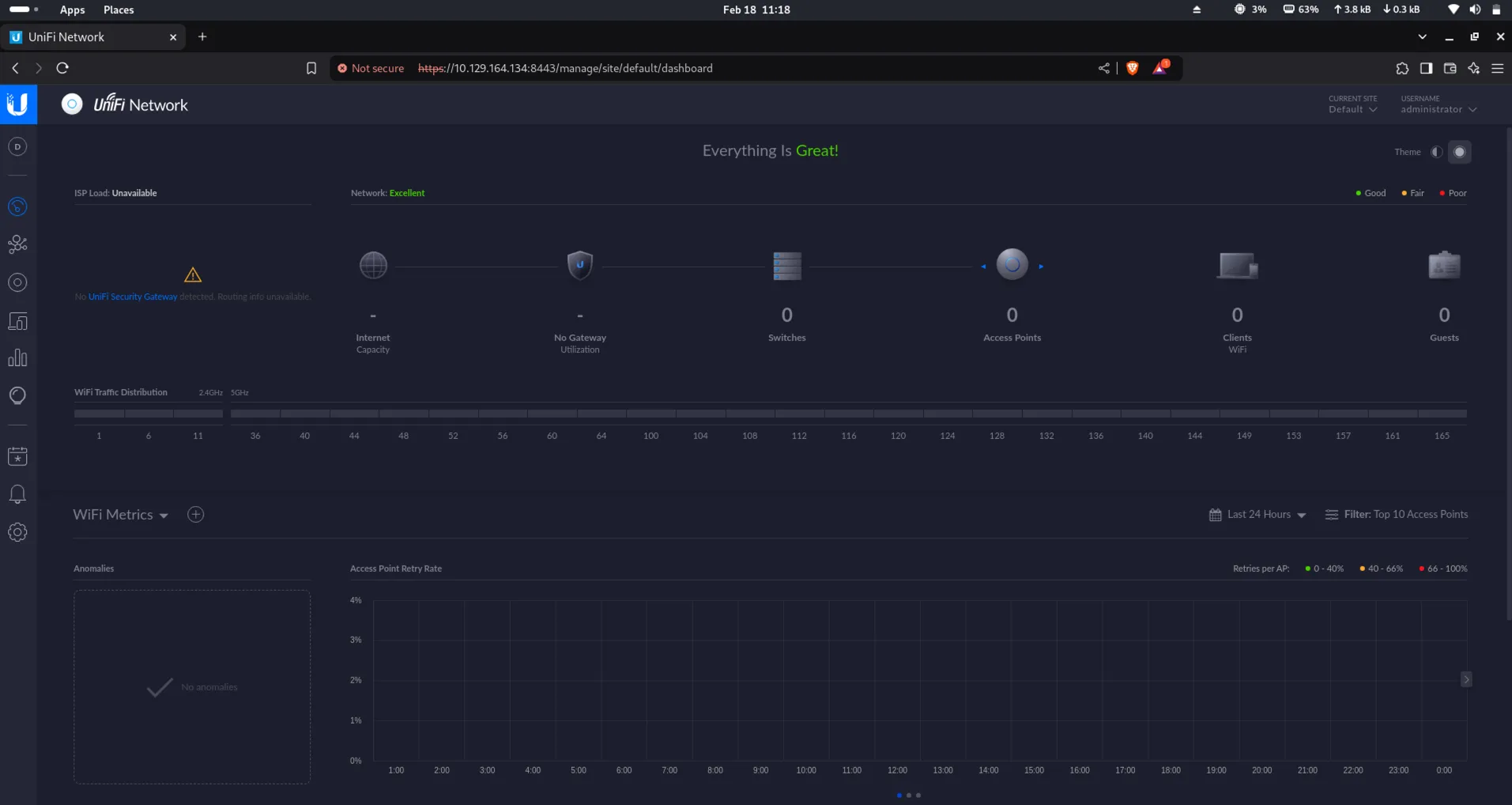Add a widget with plus icon

coord(196,515)
